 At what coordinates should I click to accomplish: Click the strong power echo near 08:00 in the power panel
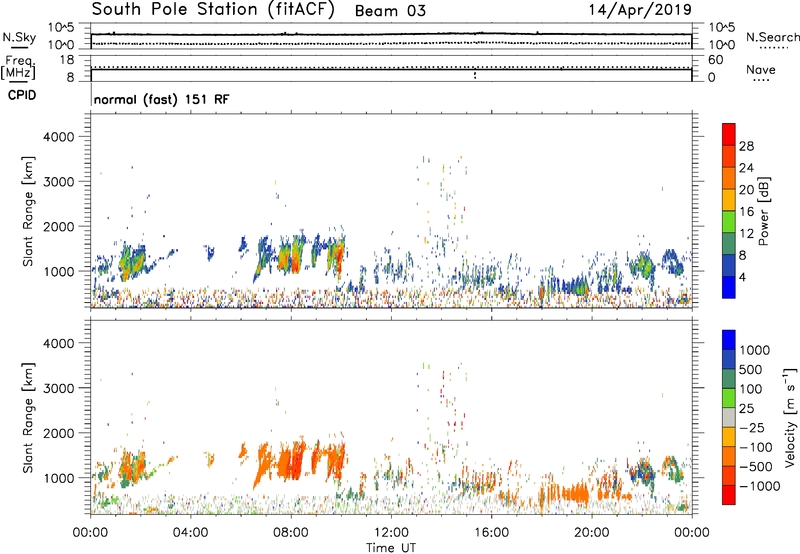point(291,257)
